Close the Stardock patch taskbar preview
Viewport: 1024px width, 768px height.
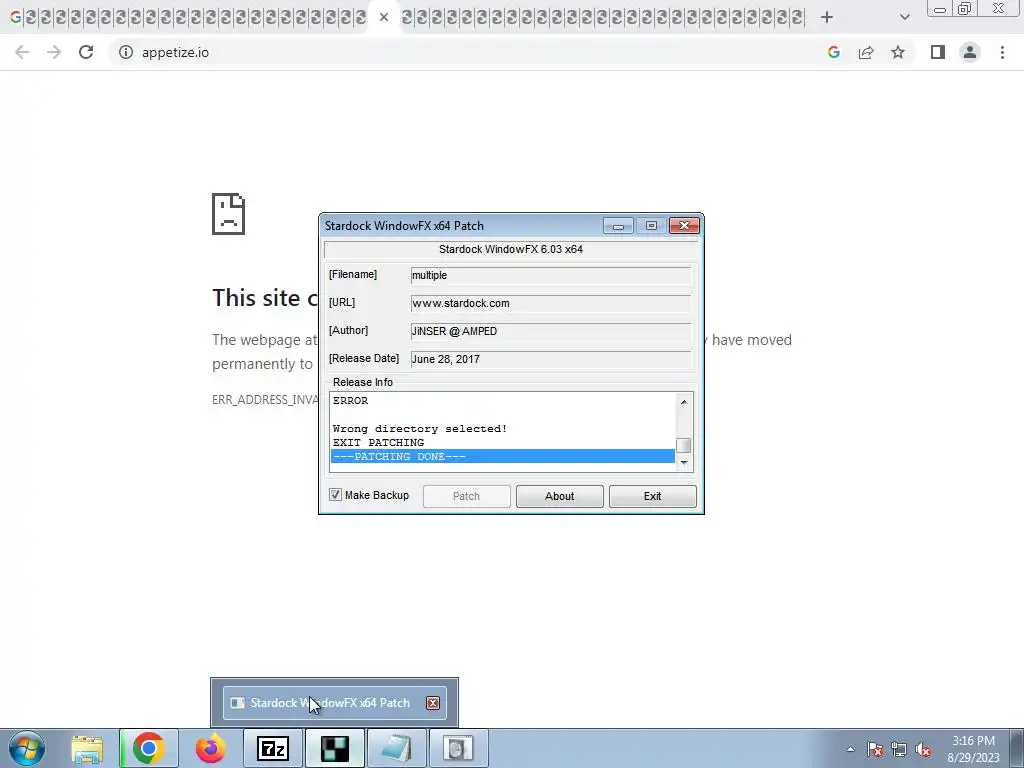click(x=433, y=703)
